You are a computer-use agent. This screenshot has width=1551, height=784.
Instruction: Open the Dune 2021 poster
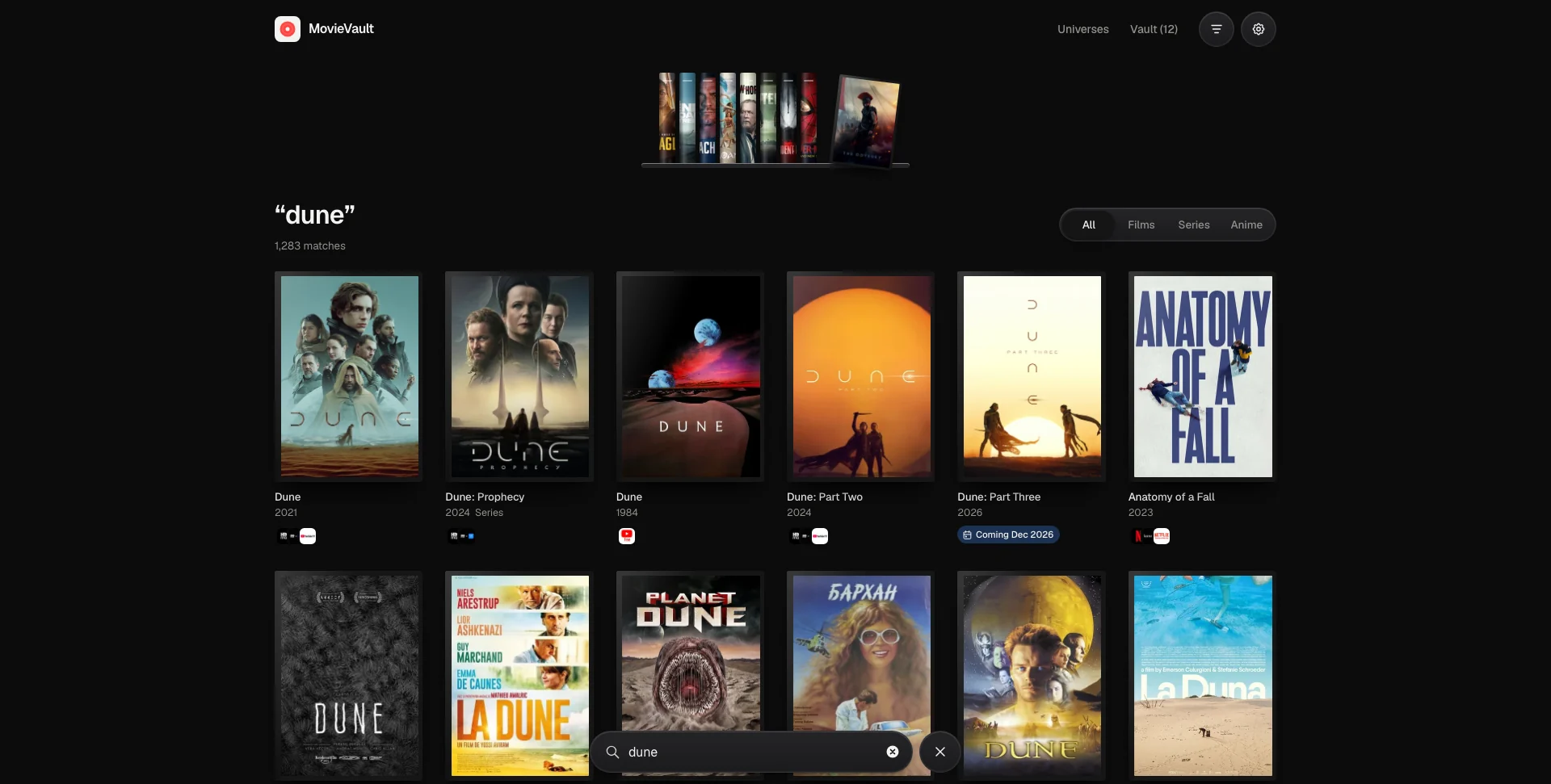pyautogui.click(x=349, y=377)
